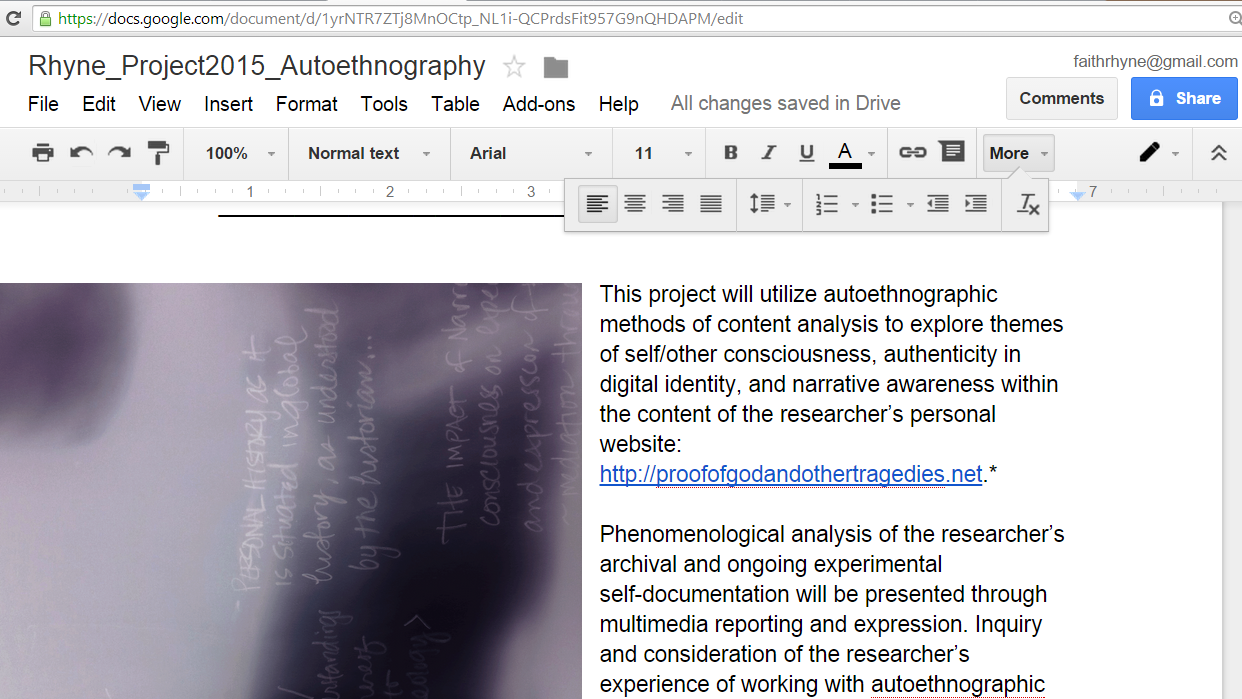Click the Print icon in toolbar
Viewport: 1242px width, 699px height.
[42, 153]
